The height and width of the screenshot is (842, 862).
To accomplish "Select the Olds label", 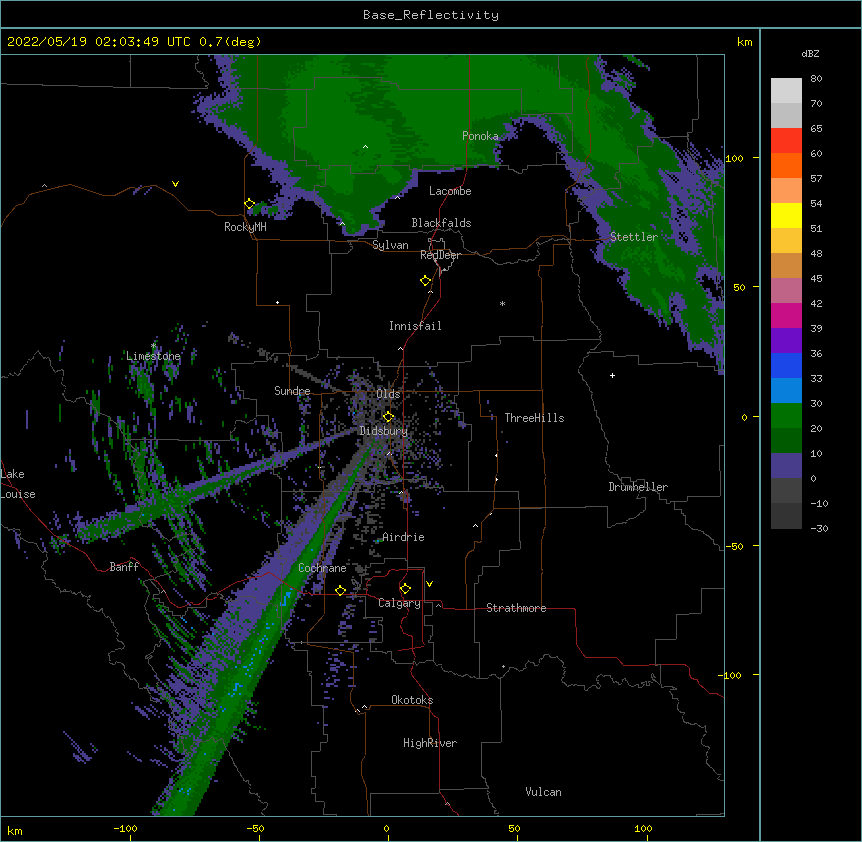I will tap(388, 394).
